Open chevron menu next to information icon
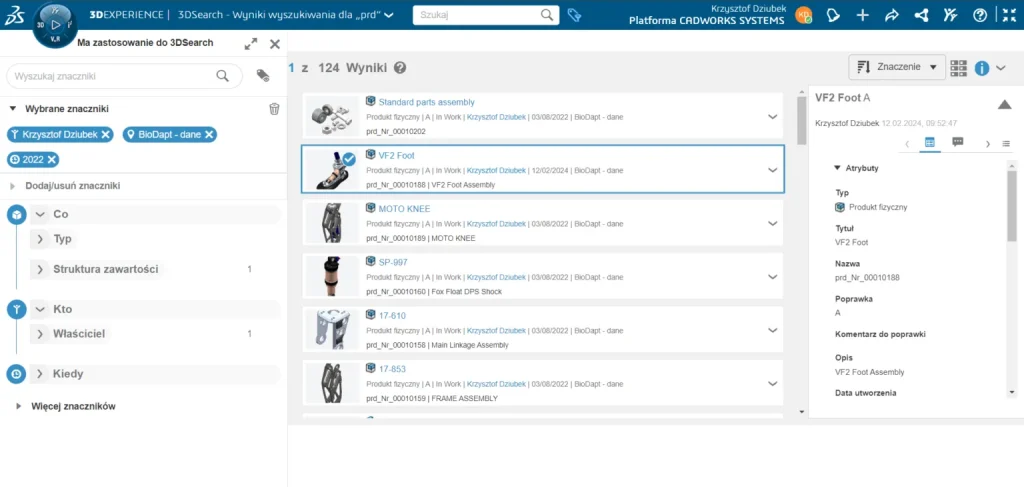 (x=1002, y=68)
